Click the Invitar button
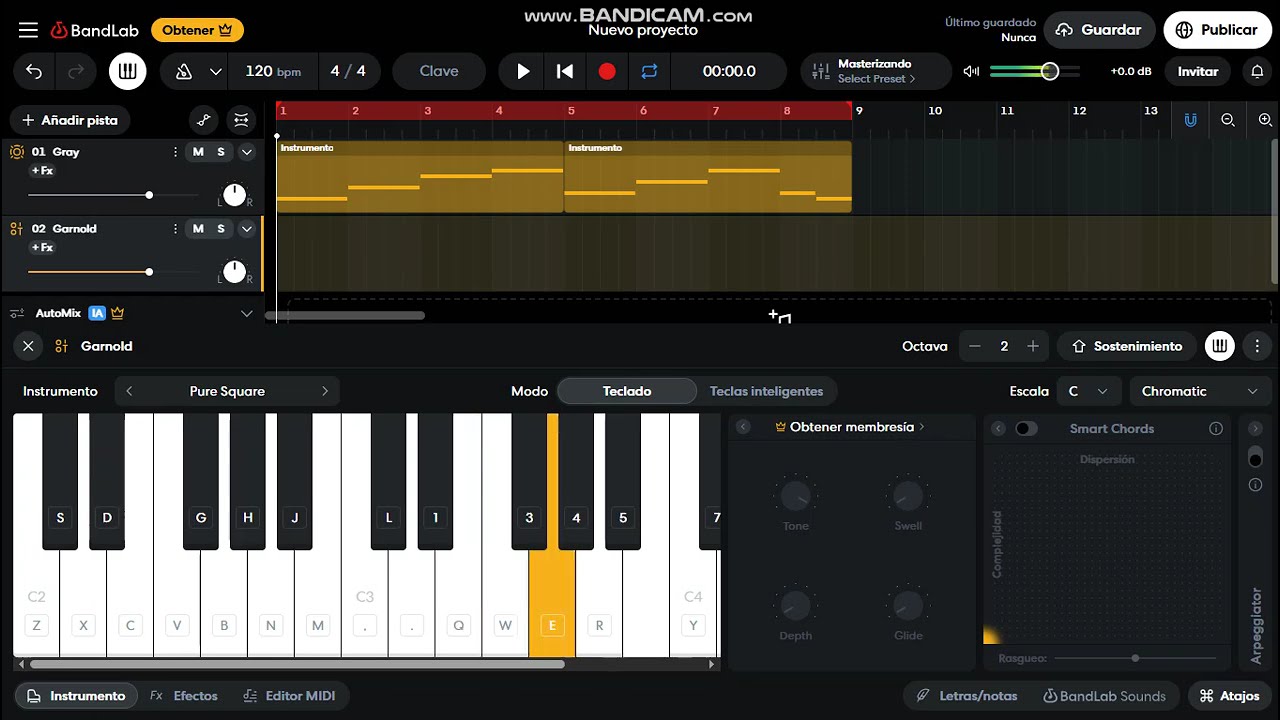This screenshot has height=720, width=1280. (1198, 71)
